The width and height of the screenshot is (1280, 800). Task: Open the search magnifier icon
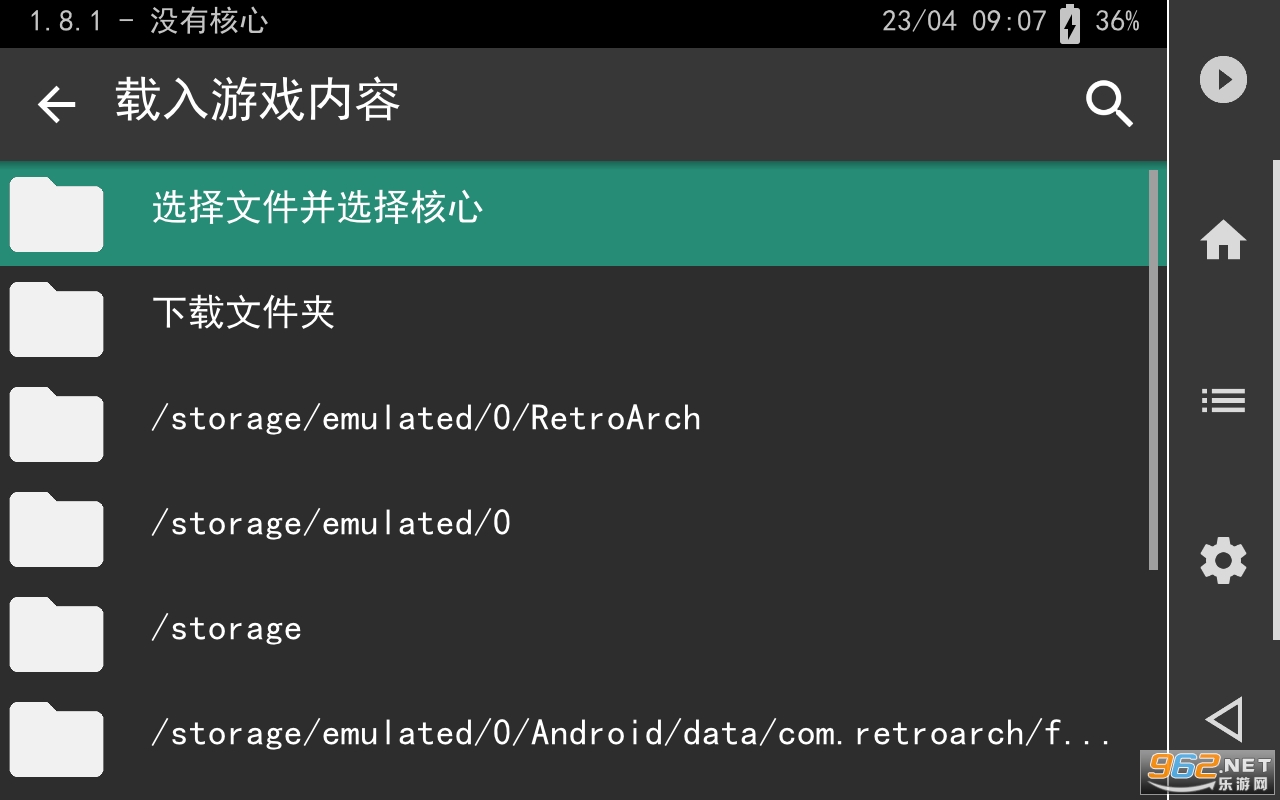[x=1109, y=103]
